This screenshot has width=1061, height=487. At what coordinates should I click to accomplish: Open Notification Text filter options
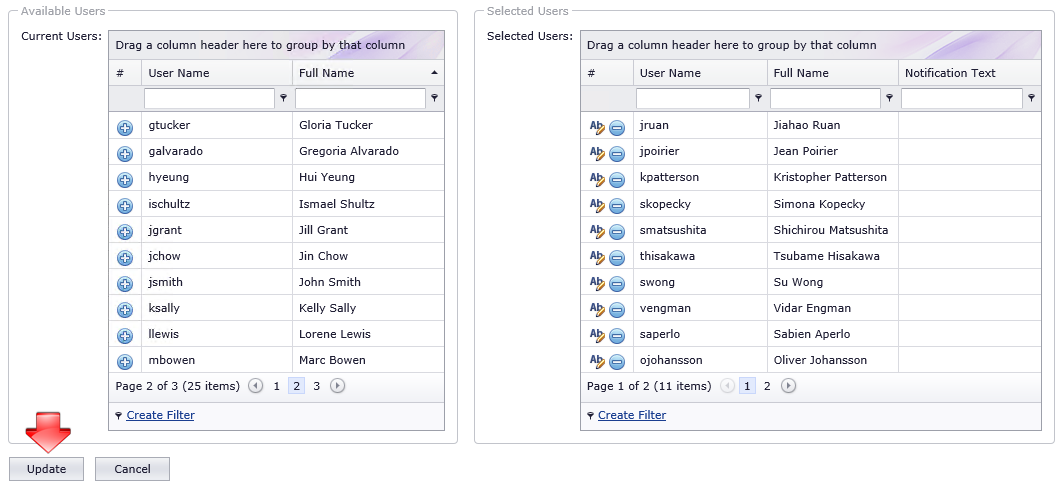1031,98
